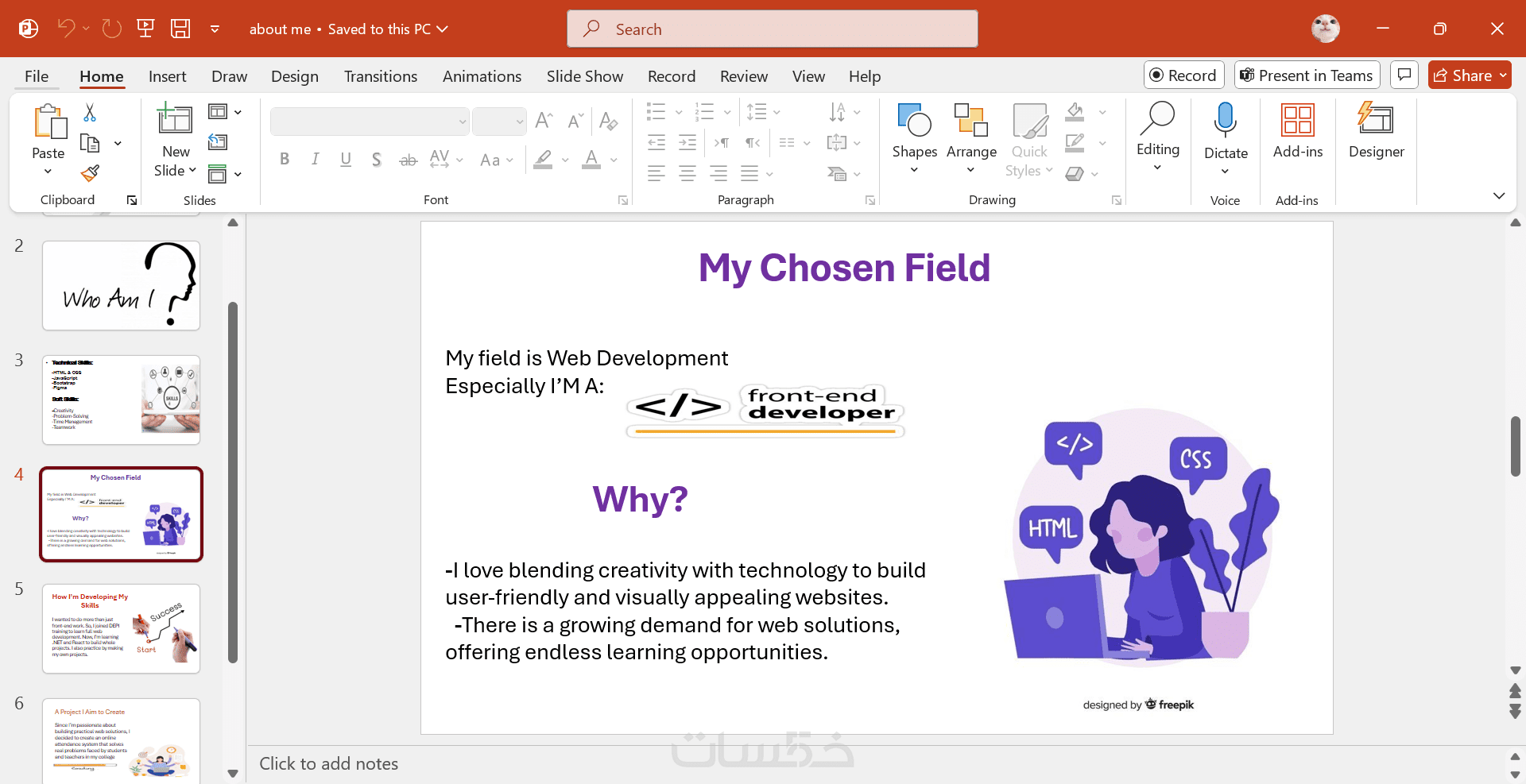This screenshot has width=1526, height=784.
Task: Toggle Bold formatting
Action: click(285, 159)
